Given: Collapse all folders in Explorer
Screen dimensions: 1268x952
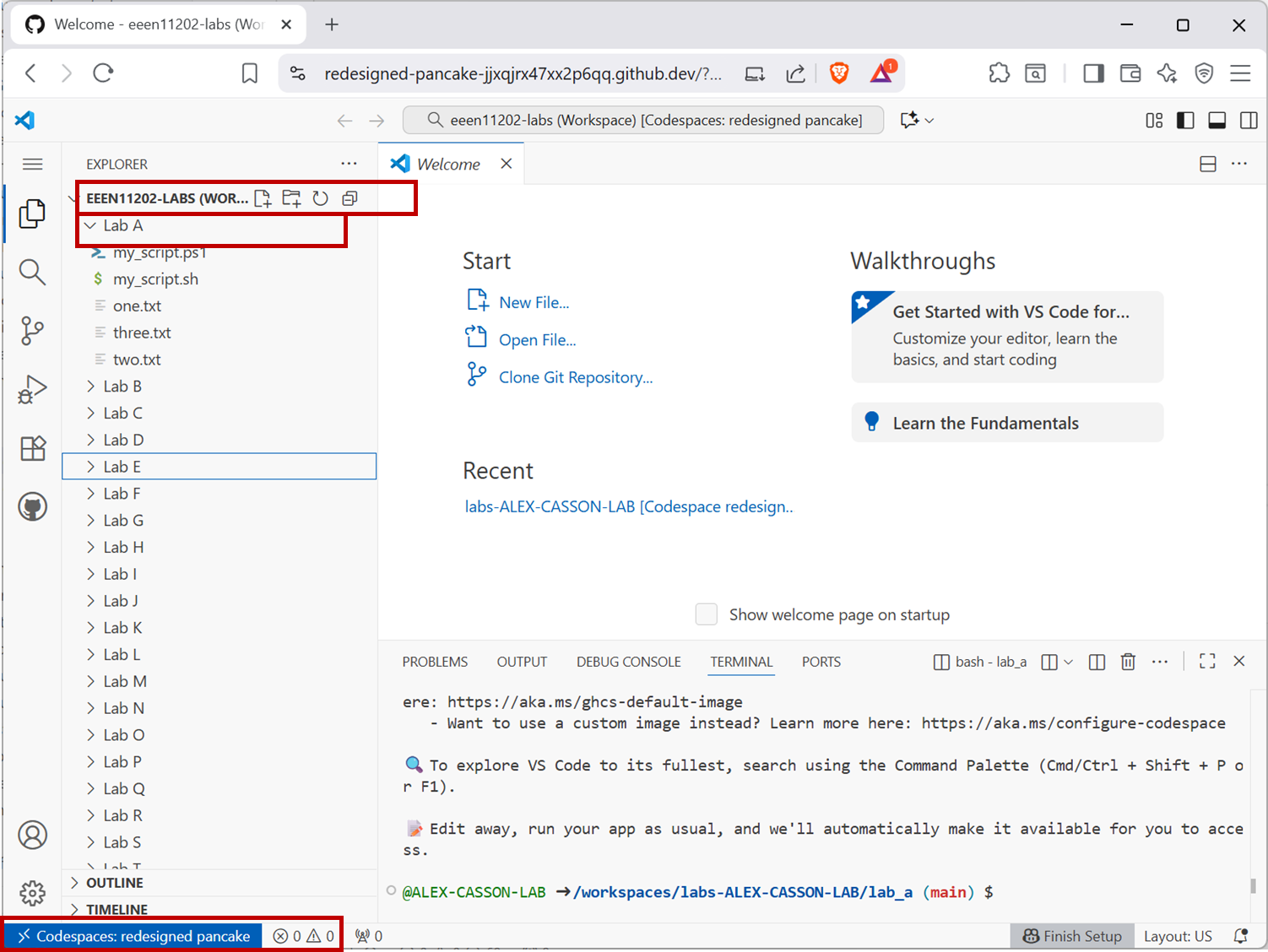Looking at the screenshot, I should 350,198.
